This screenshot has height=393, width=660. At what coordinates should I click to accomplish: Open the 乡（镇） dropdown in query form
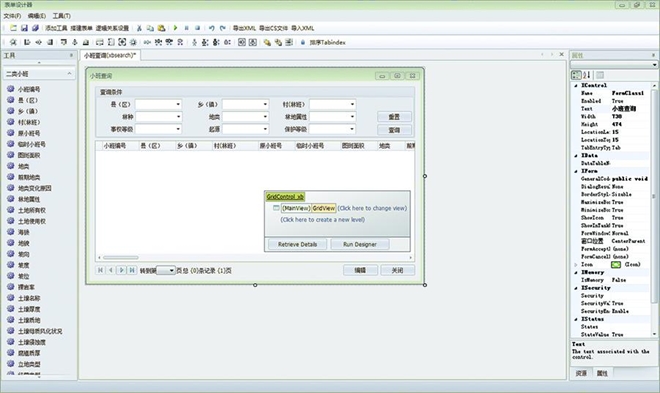pos(265,104)
